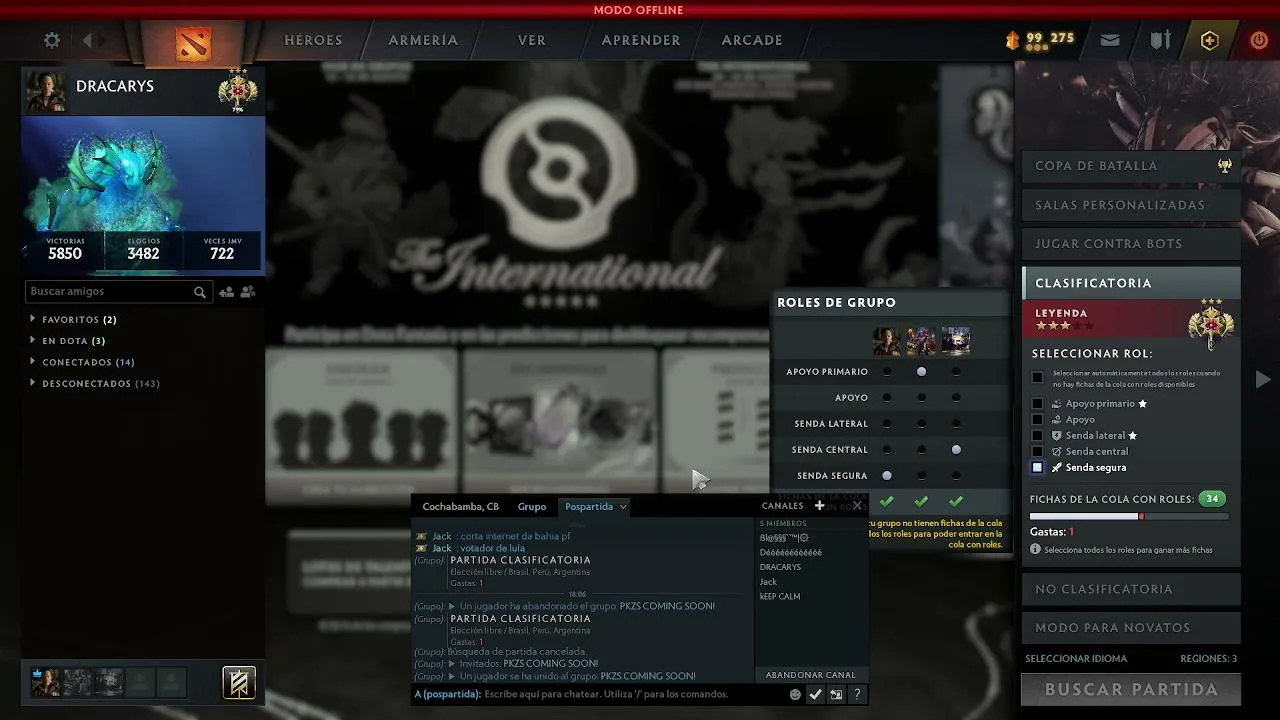
Task: Check the Apoyo role checkbox
Action: click(1037, 420)
